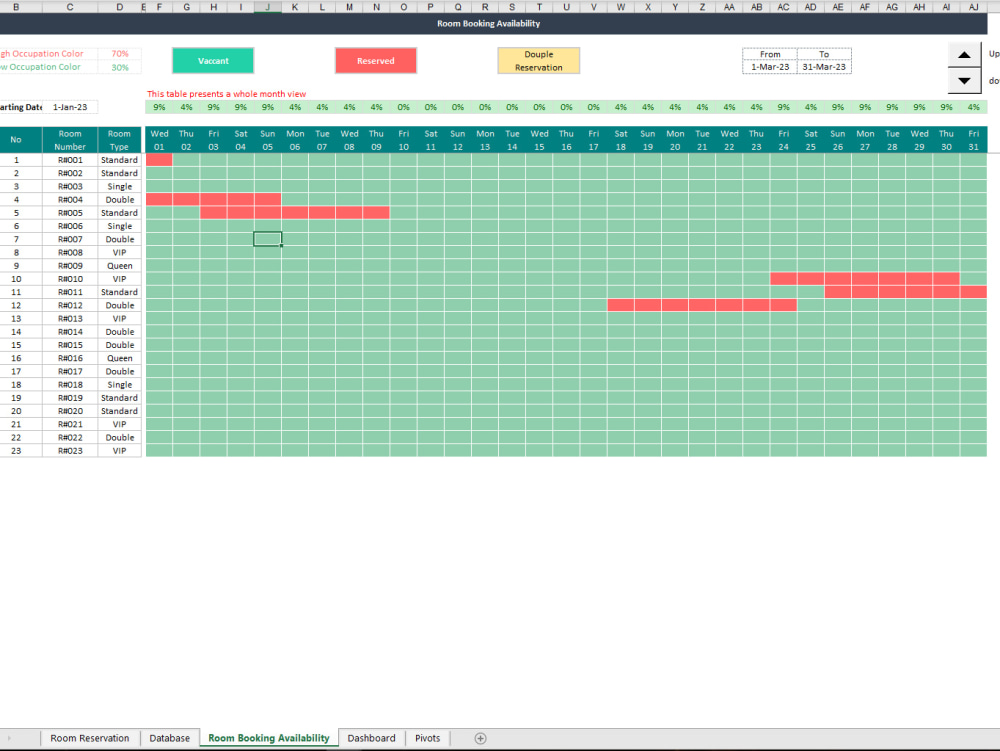Click the High Occupation Color 70% cell
Viewport: 1000px width, 751px height.
(x=120, y=54)
